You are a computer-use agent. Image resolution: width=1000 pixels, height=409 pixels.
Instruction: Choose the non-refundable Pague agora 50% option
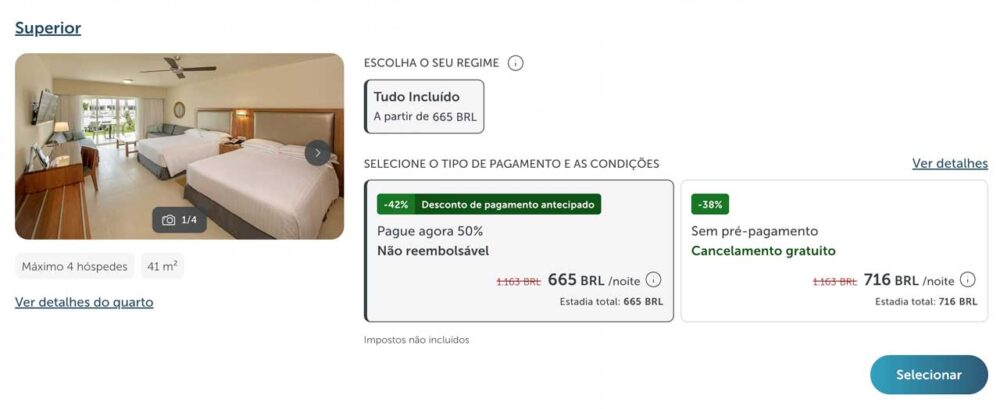click(519, 251)
